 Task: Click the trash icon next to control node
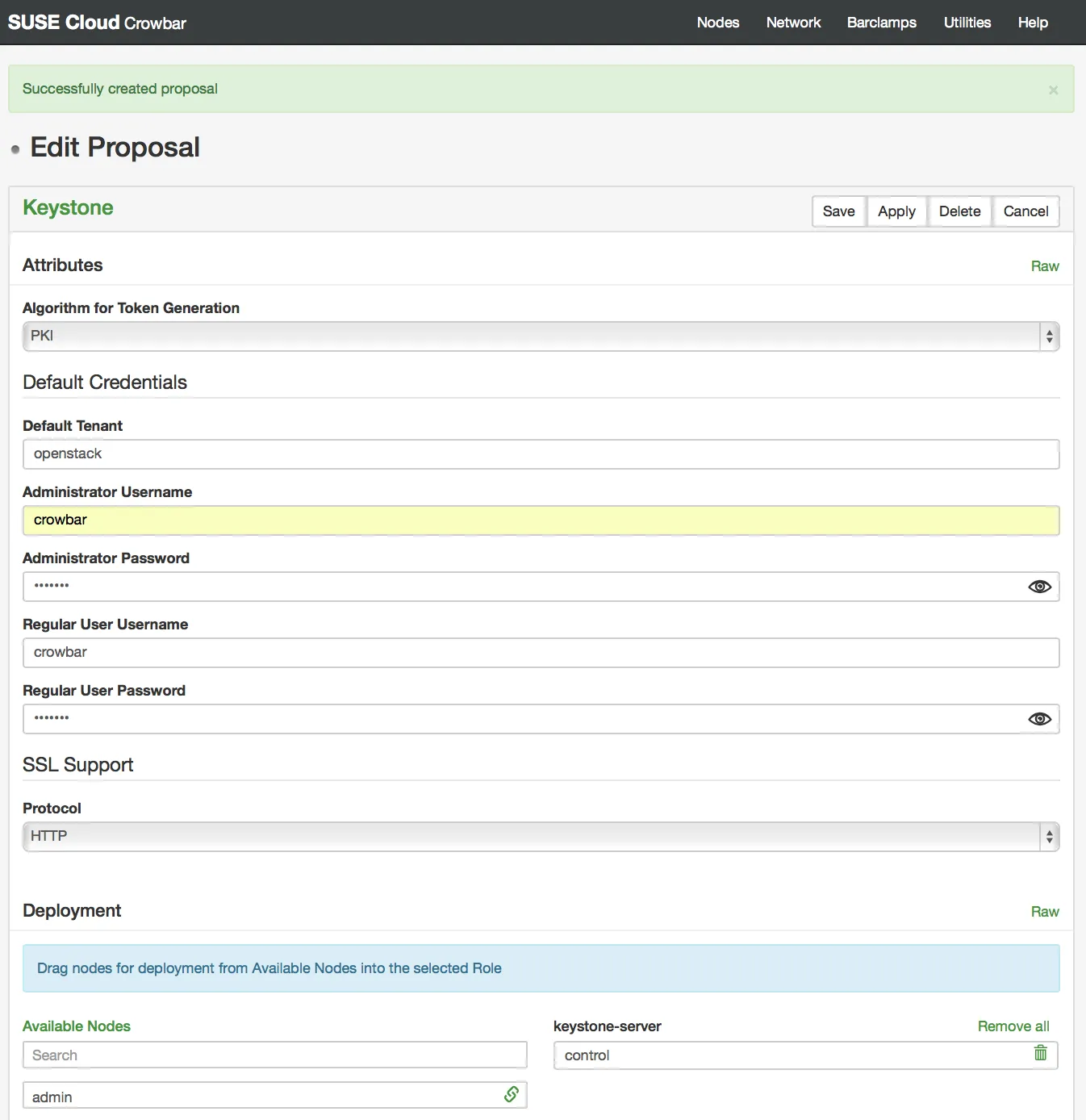pyautogui.click(x=1041, y=1053)
